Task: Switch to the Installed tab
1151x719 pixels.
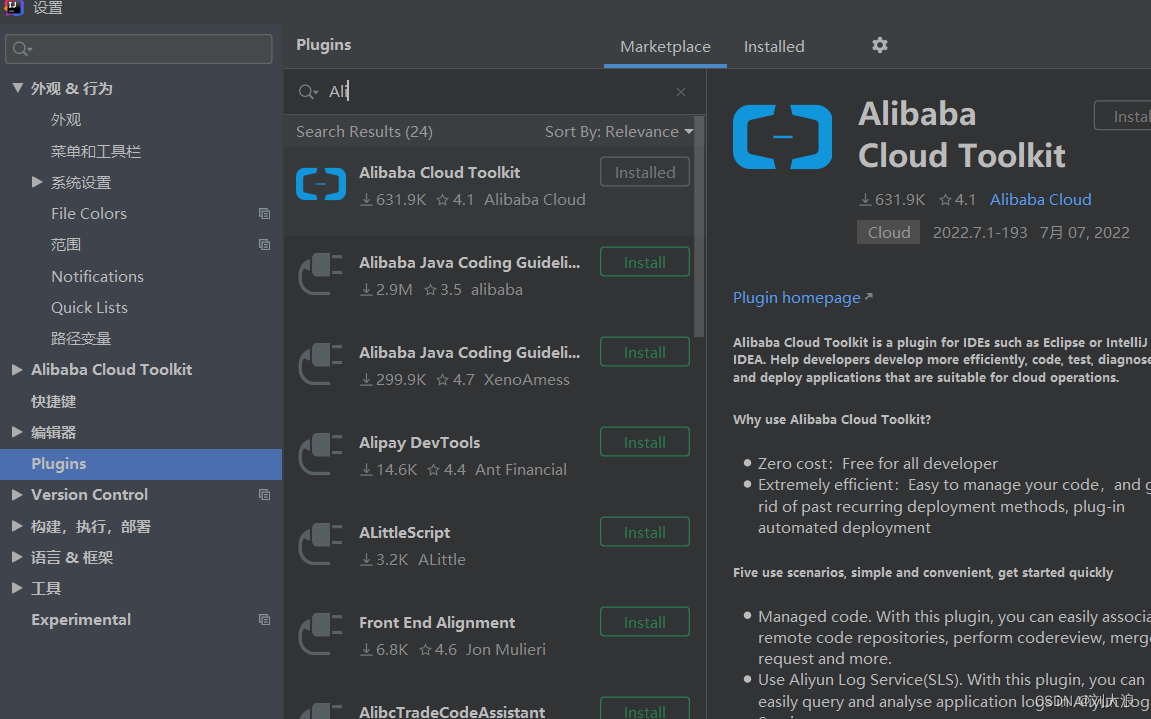Action: click(x=774, y=46)
